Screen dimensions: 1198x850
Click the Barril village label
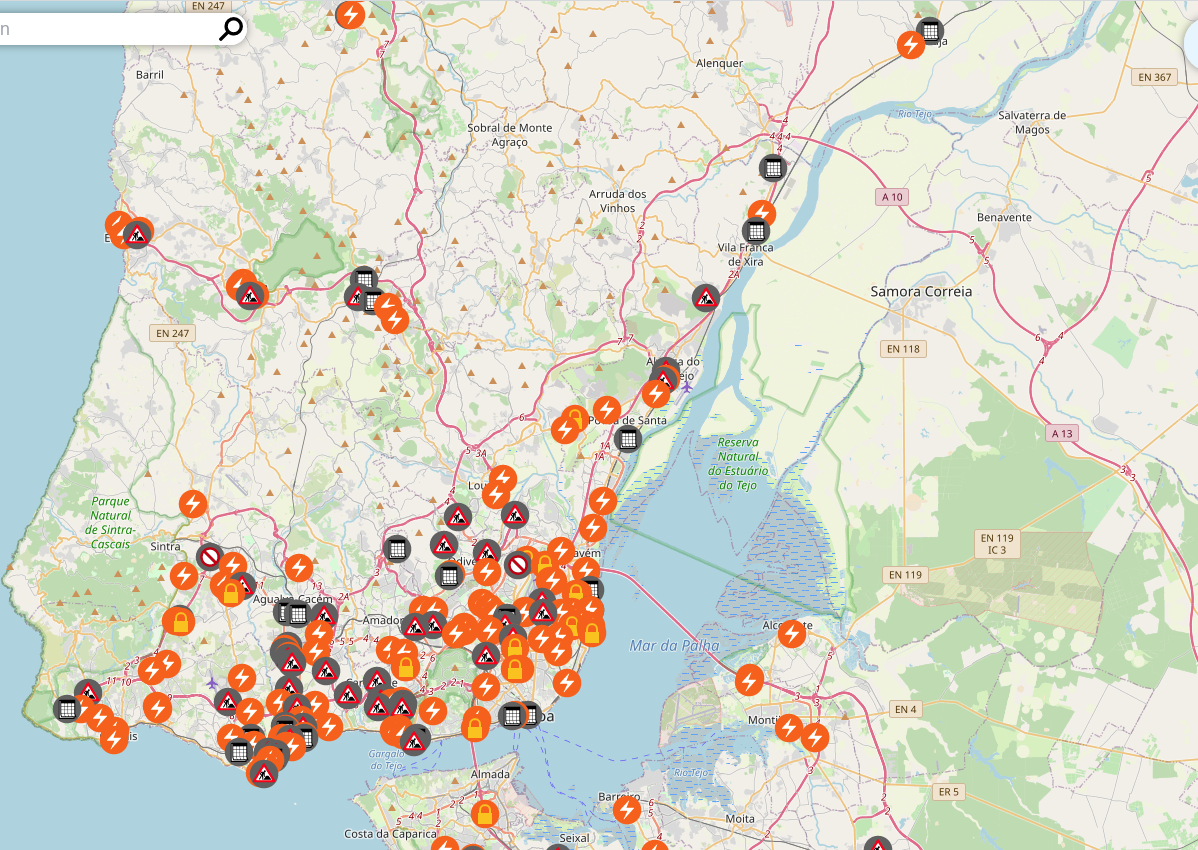(150, 75)
